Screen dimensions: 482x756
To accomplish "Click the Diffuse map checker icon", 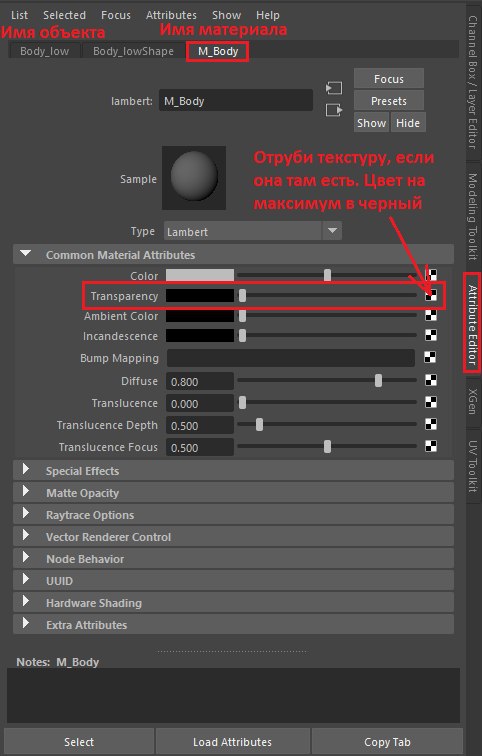I will 431,380.
